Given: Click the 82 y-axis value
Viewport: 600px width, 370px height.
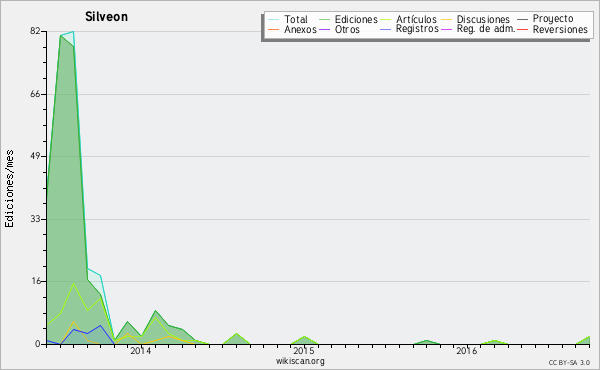Looking at the screenshot, I should (35, 31).
